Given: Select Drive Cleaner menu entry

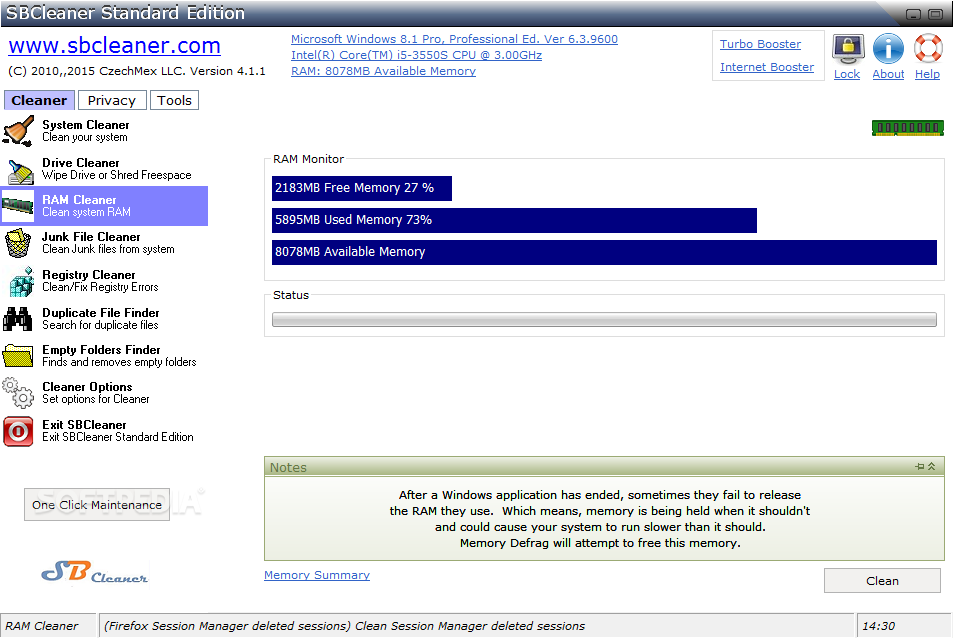Looking at the screenshot, I should click(105, 169).
